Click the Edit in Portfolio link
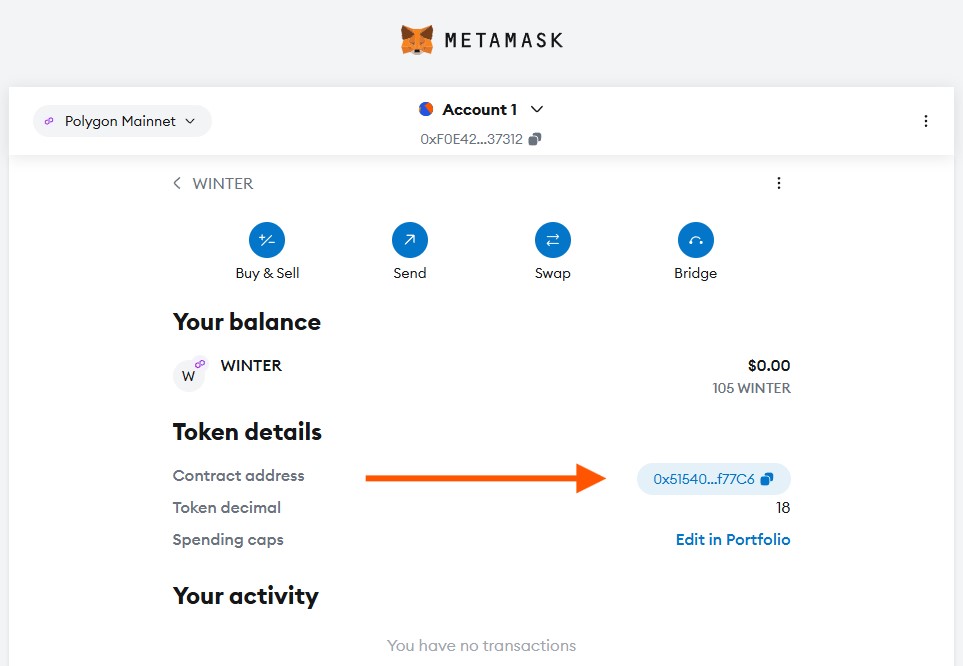 tap(733, 540)
